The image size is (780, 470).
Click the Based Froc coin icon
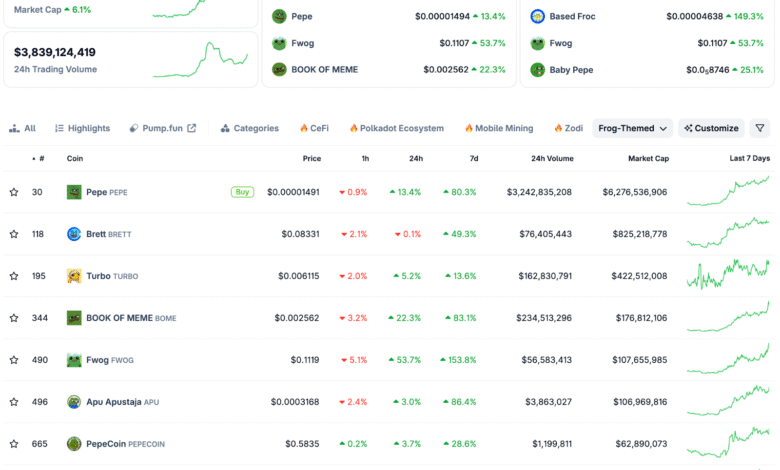537,16
